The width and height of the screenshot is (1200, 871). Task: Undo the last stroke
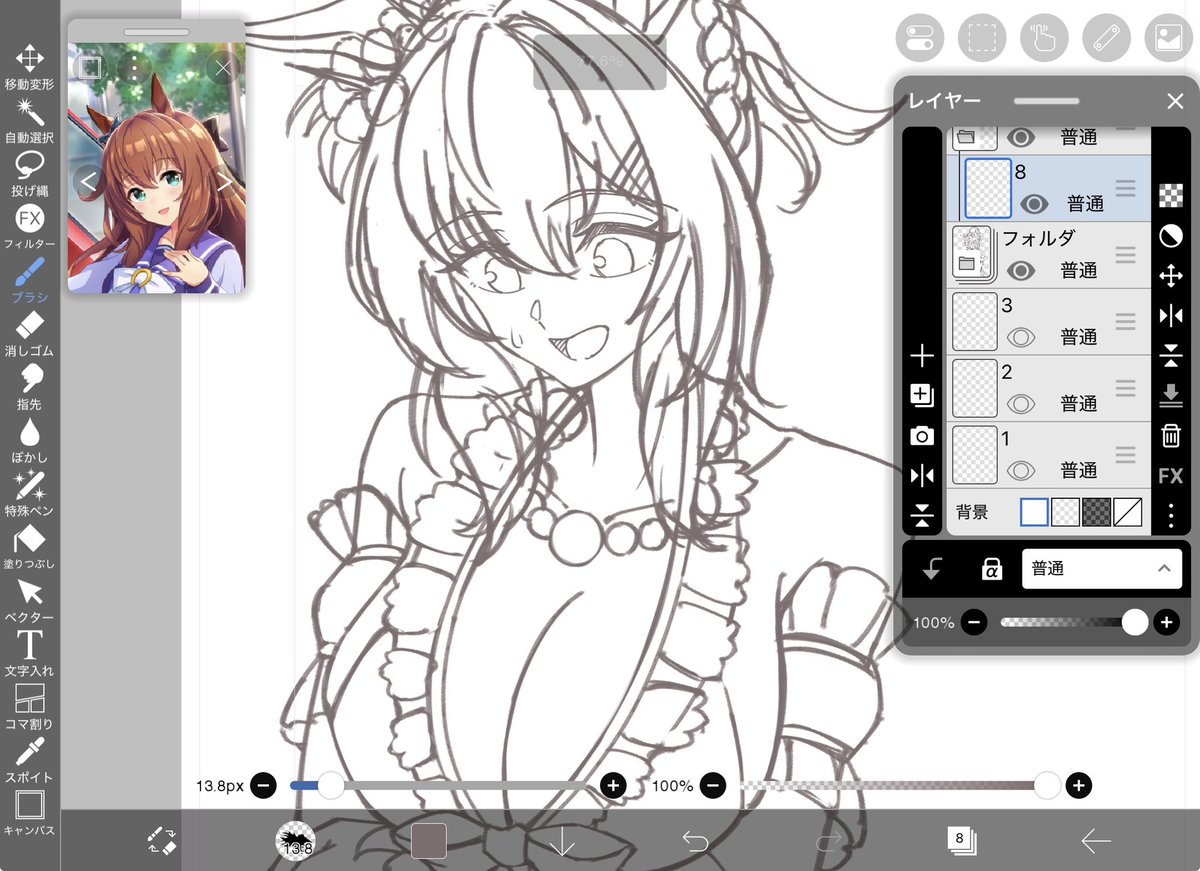pyautogui.click(x=695, y=842)
